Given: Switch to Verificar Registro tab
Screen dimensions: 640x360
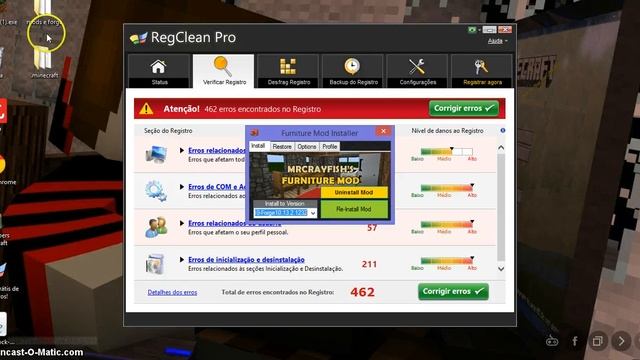Looking at the screenshot, I should 224,71.
